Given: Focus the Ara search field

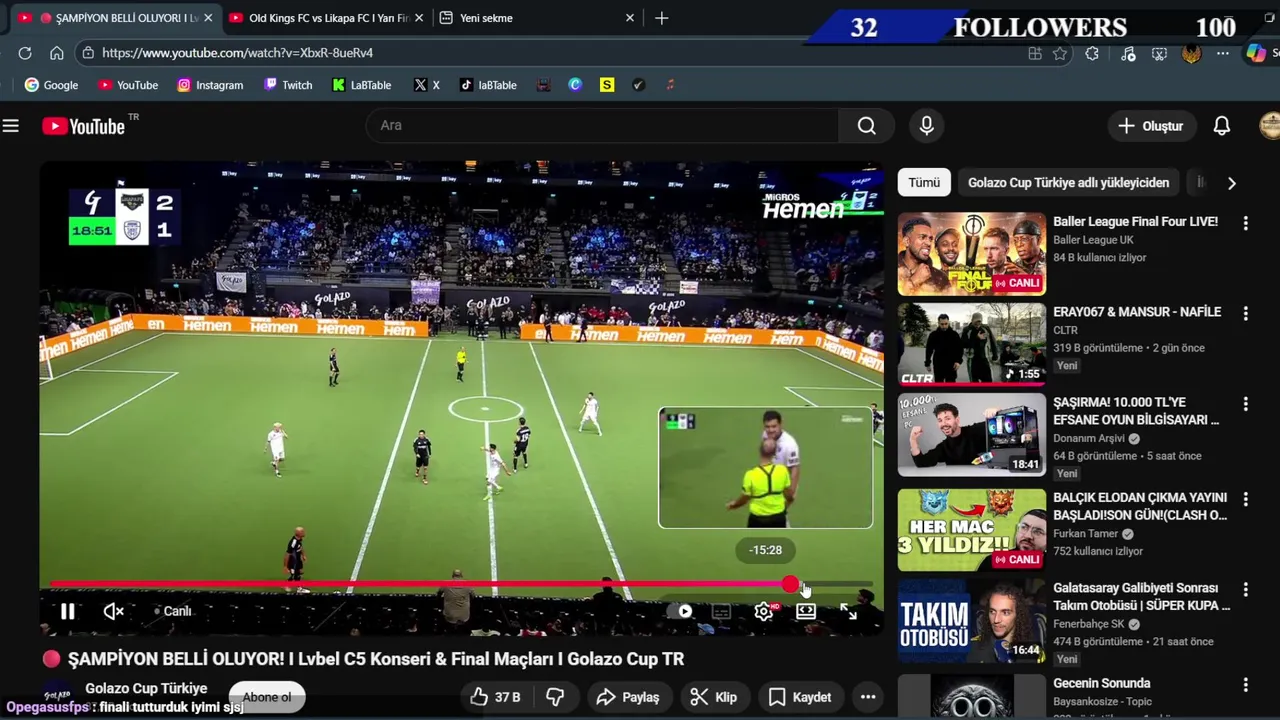Looking at the screenshot, I should pyautogui.click(x=602, y=125).
